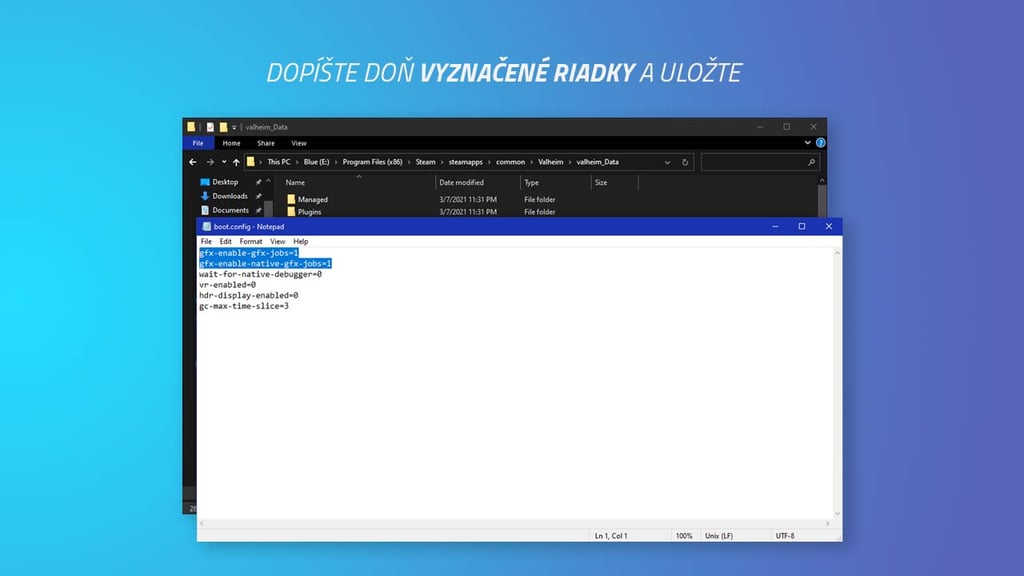Open Documents in Explorer sidebar
This screenshot has width=1024, height=576.
231,210
